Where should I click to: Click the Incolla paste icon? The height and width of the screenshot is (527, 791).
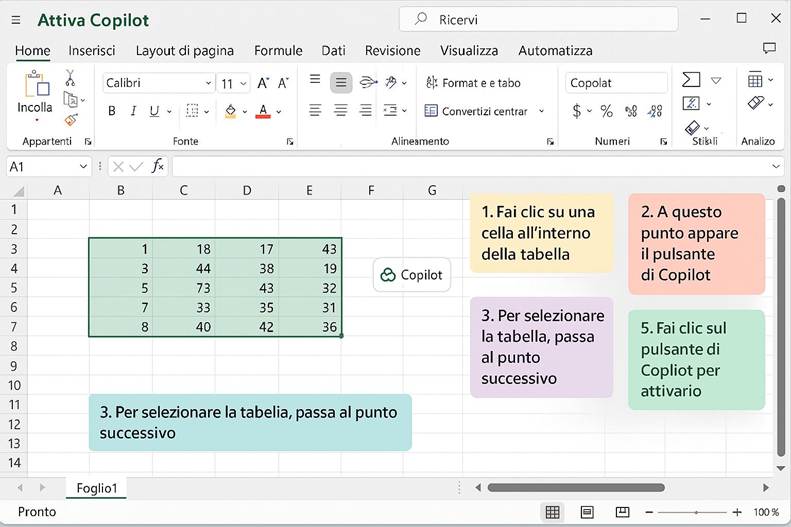point(37,83)
